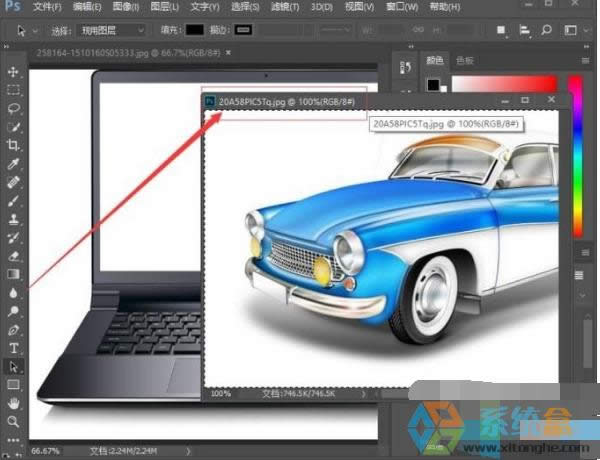Image resolution: width=600 pixels, height=460 pixels.
Task: Select the Lasso tool
Action: click(x=13, y=109)
